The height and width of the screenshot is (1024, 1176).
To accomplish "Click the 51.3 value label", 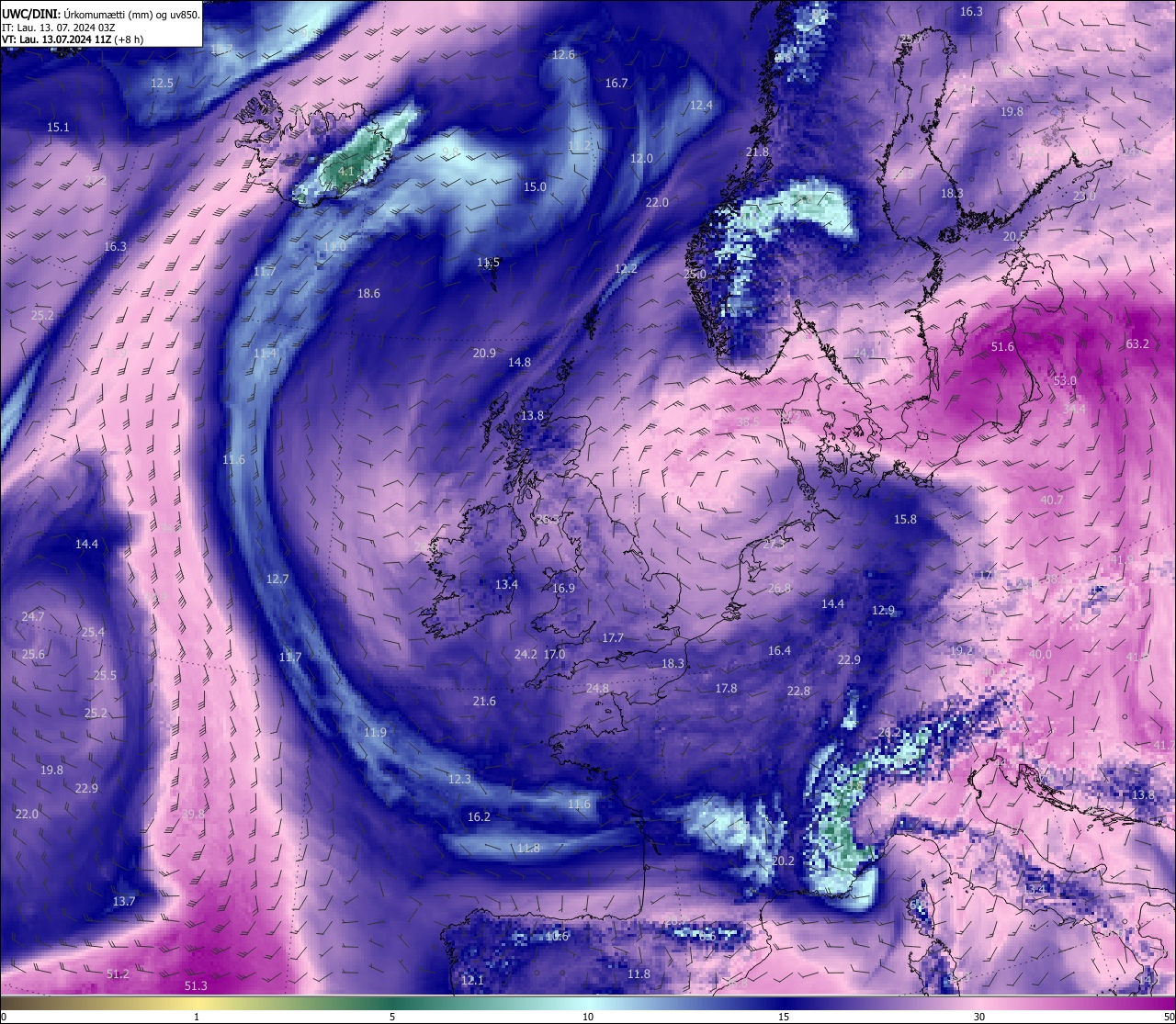I will 196,986.
